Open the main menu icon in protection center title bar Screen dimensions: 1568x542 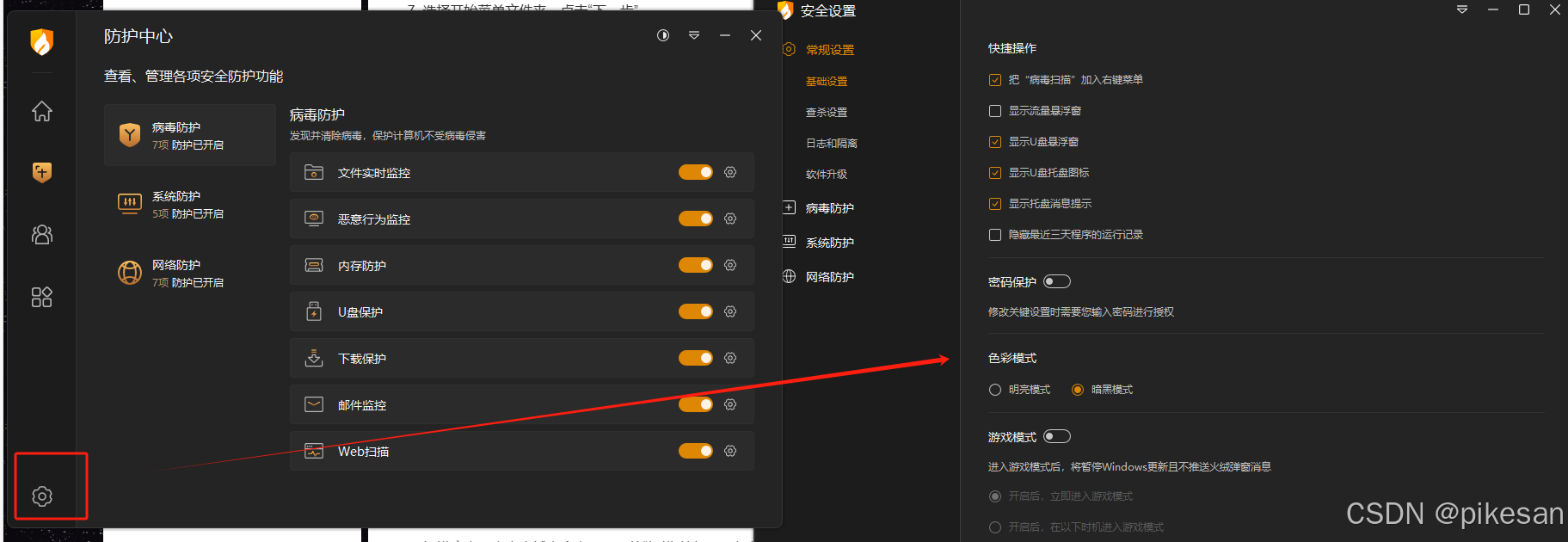pyautogui.click(x=694, y=35)
